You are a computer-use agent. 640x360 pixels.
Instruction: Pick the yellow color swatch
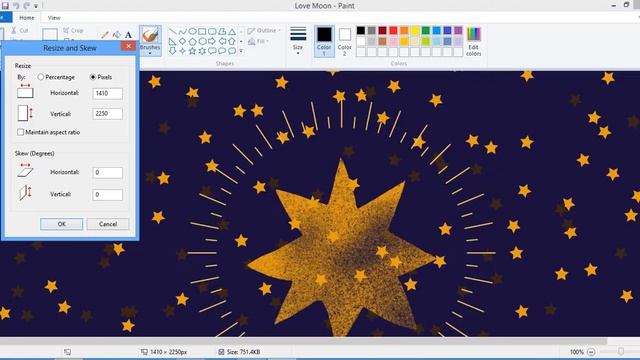tap(415, 31)
